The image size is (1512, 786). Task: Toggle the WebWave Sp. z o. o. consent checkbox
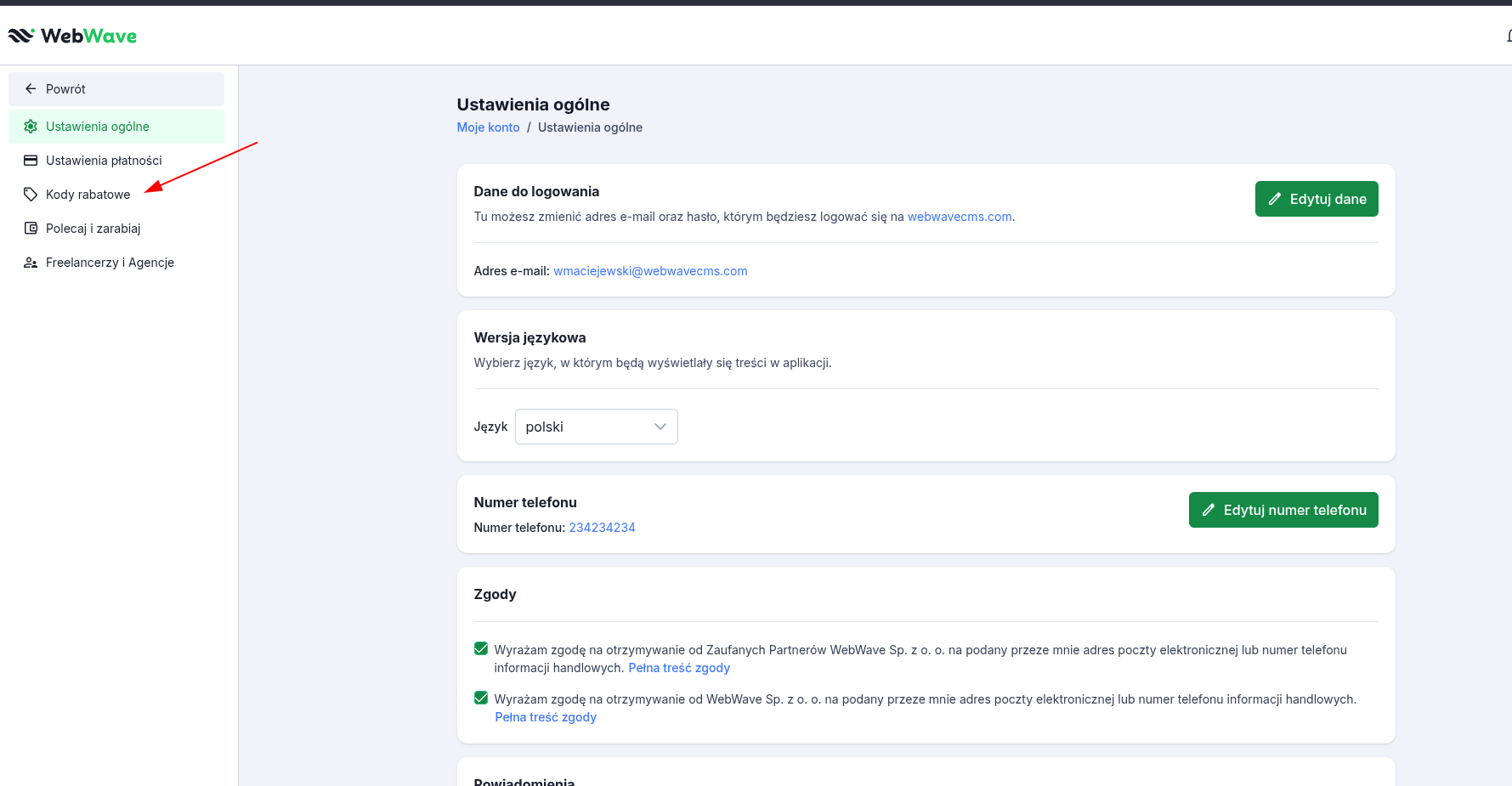481,698
